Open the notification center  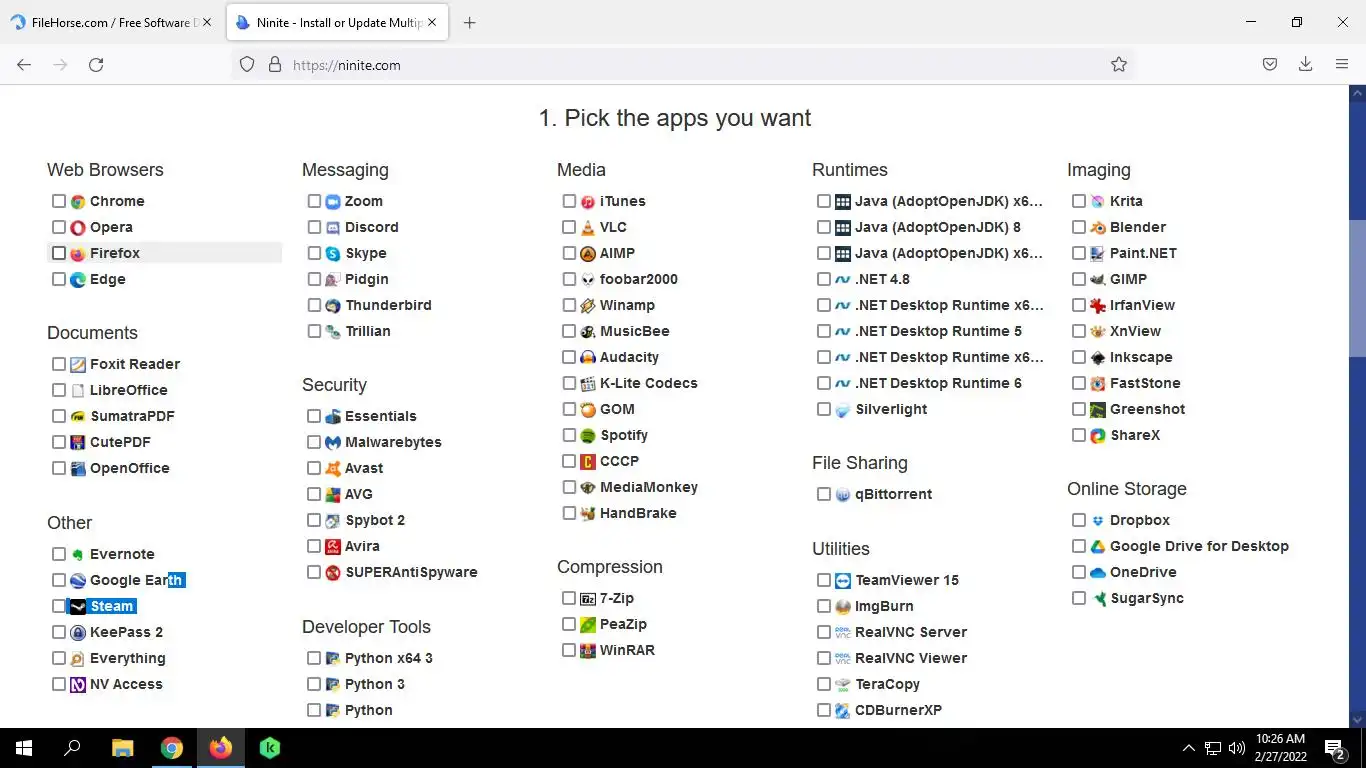point(1335,748)
